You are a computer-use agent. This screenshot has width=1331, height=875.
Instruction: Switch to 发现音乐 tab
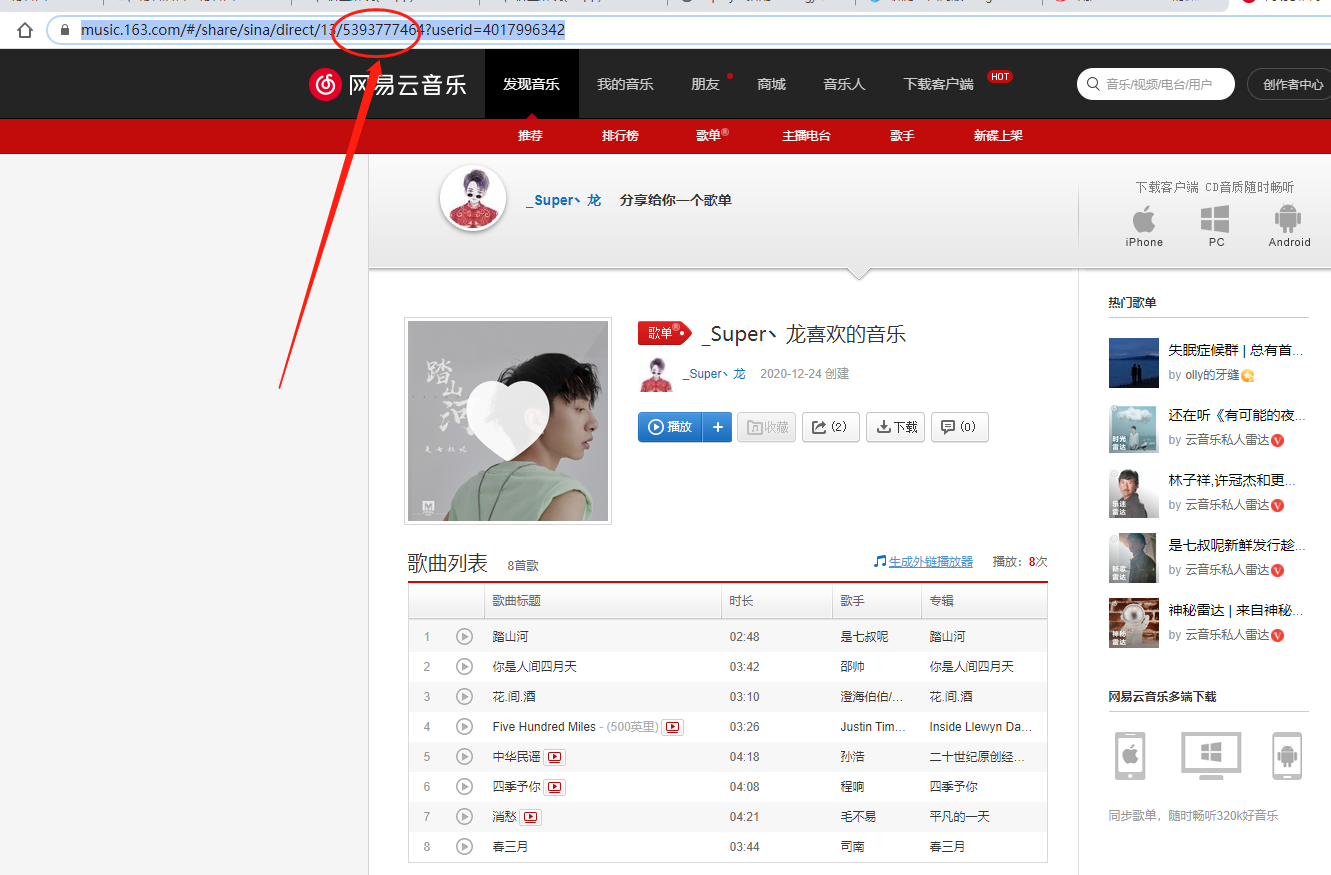click(531, 84)
